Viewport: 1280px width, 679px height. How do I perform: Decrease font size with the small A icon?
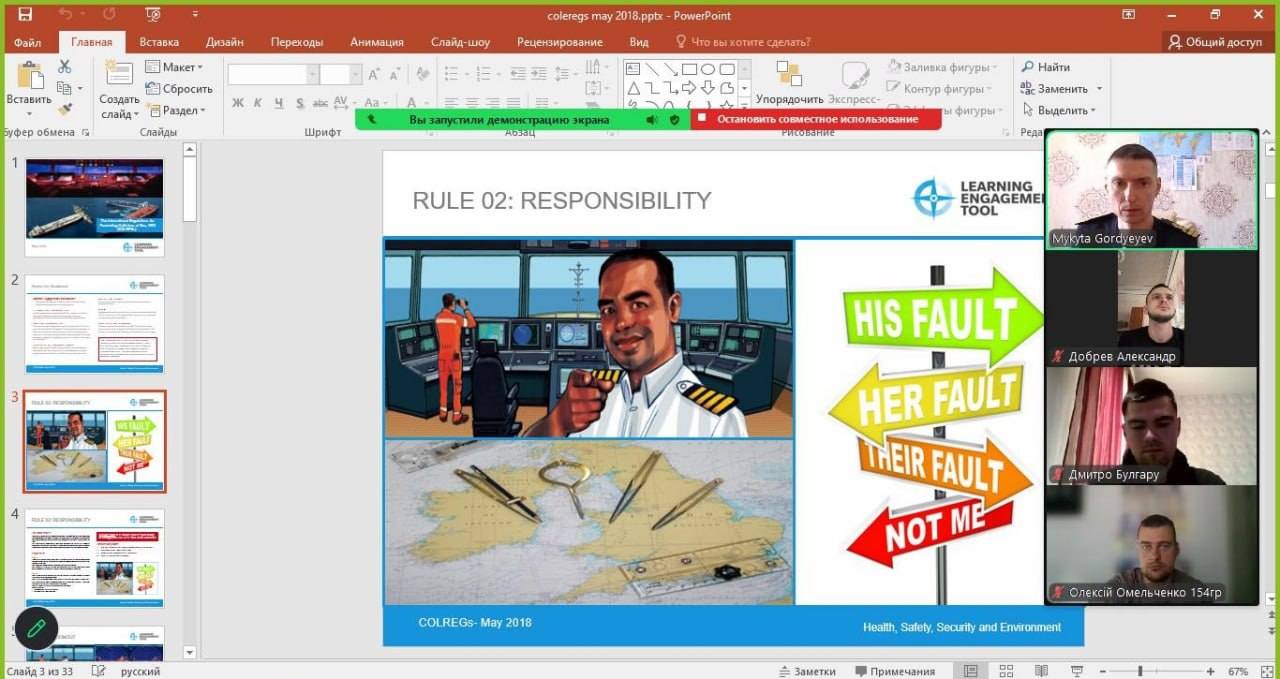pyautogui.click(x=395, y=74)
